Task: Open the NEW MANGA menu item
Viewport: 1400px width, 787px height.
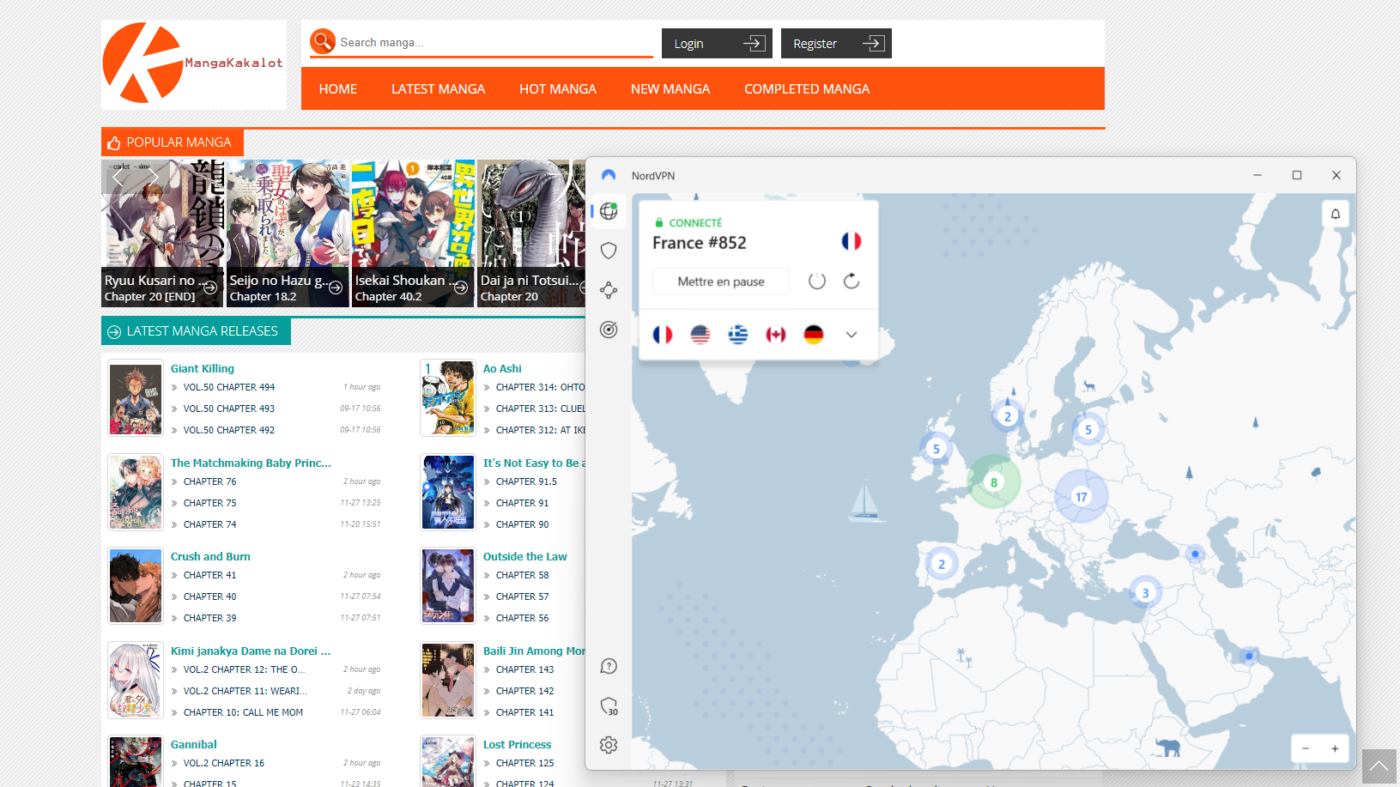Action: click(x=670, y=89)
